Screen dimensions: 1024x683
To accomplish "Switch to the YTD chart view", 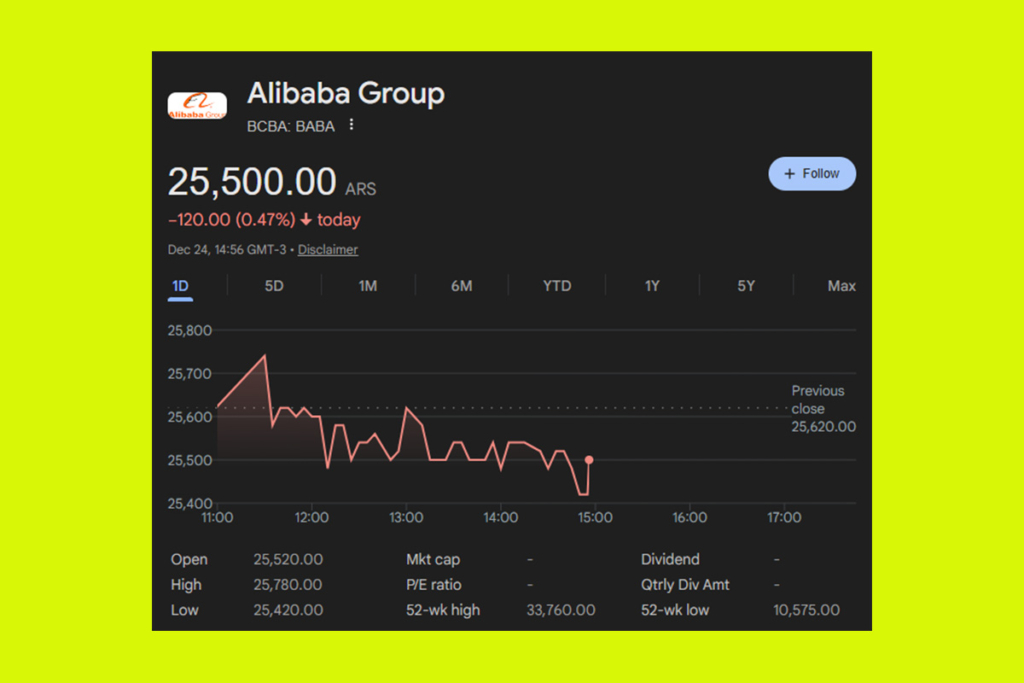I will 556,286.
